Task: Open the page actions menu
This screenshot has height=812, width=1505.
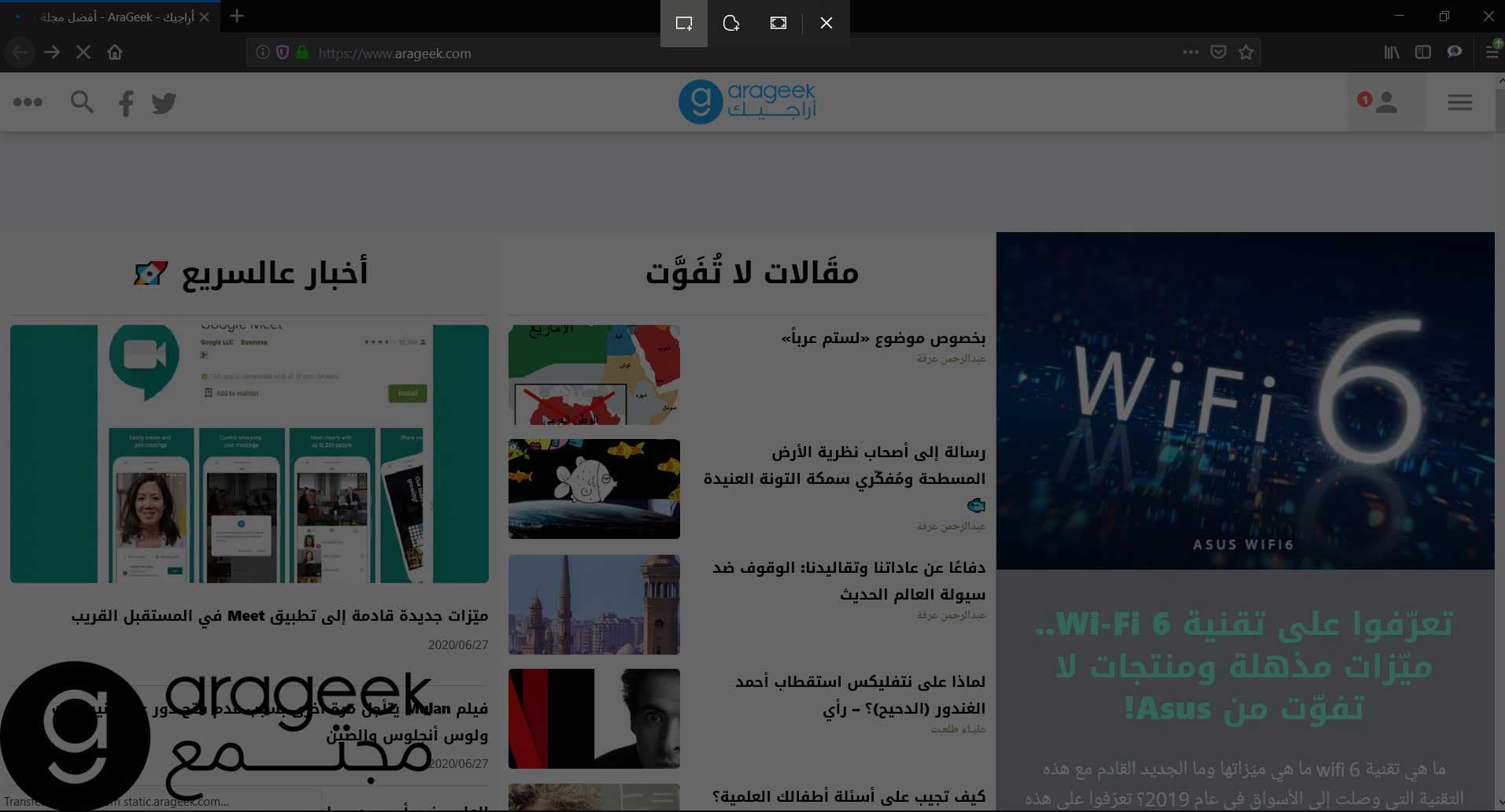Action: (1190, 53)
